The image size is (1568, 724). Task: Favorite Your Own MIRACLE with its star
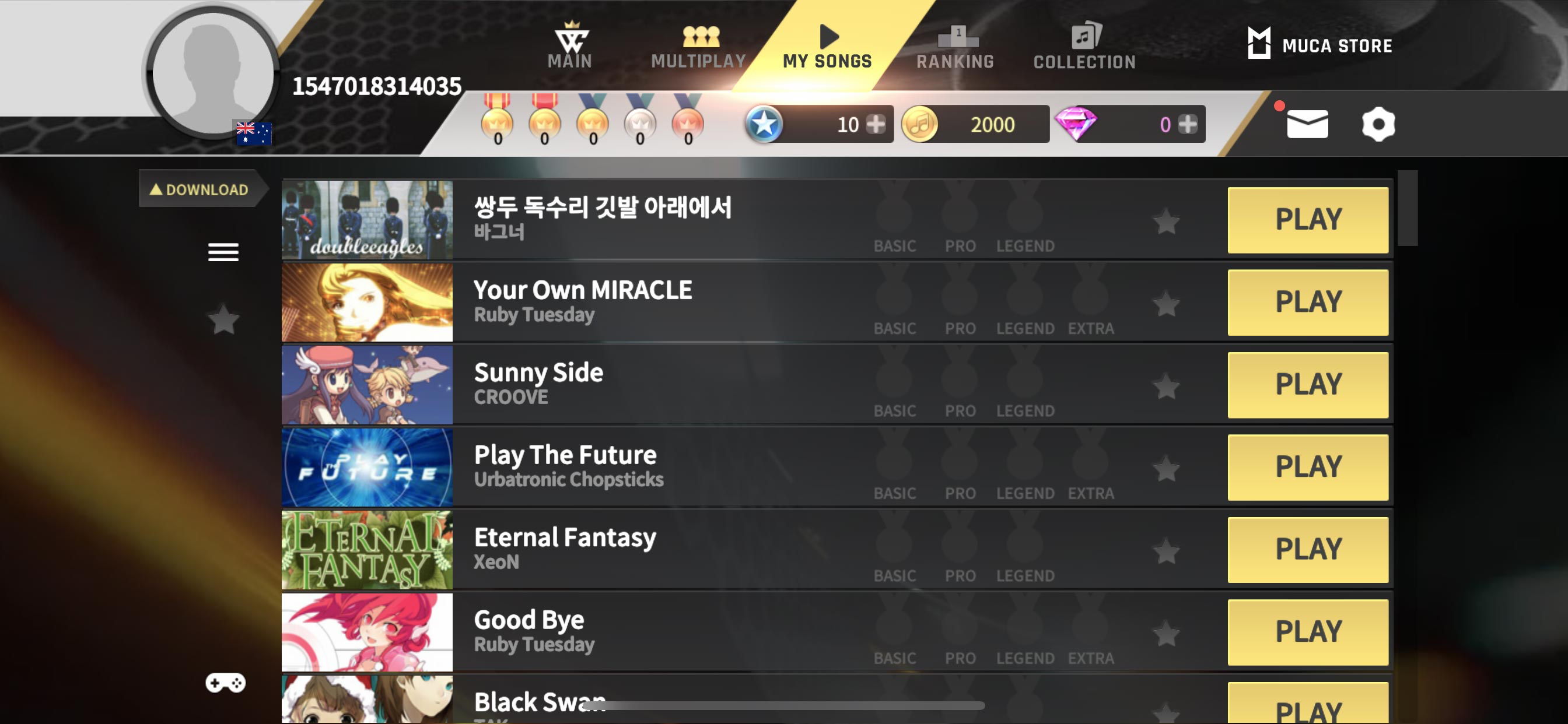click(1166, 304)
